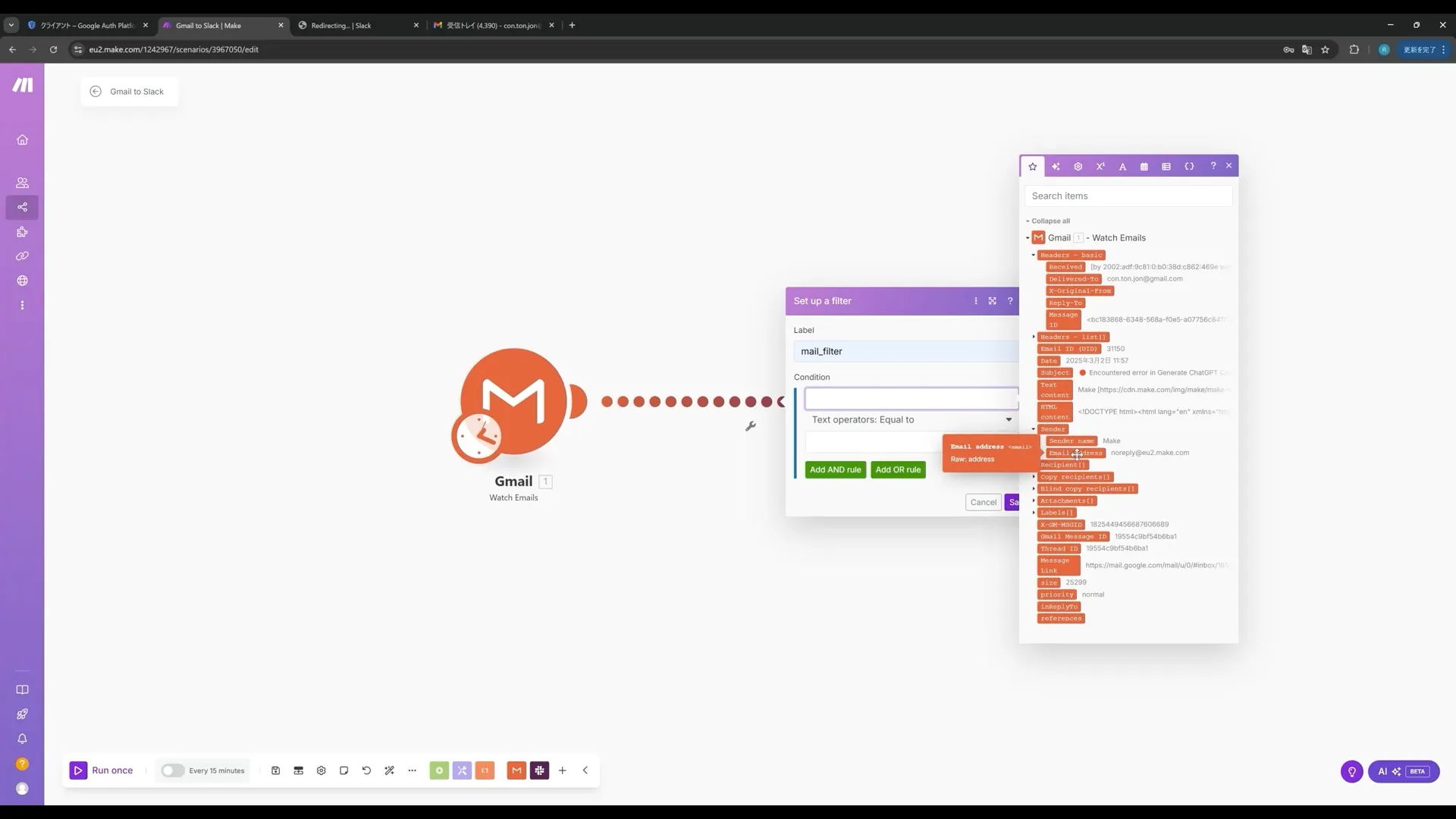Image resolution: width=1456 pixels, height=819 pixels.
Task: Open the math functions tab
Action: pos(1100,166)
